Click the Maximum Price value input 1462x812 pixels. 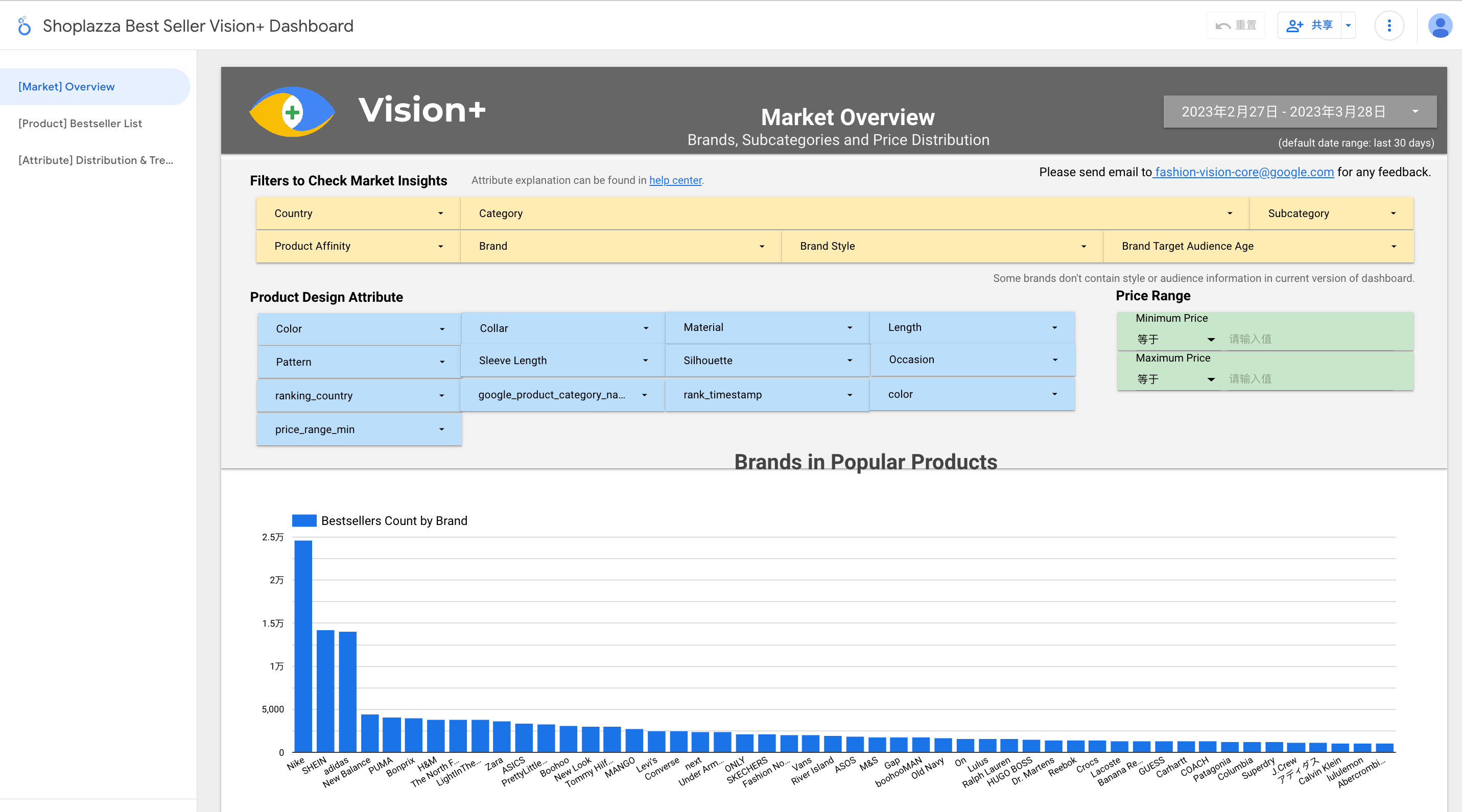click(x=1311, y=379)
